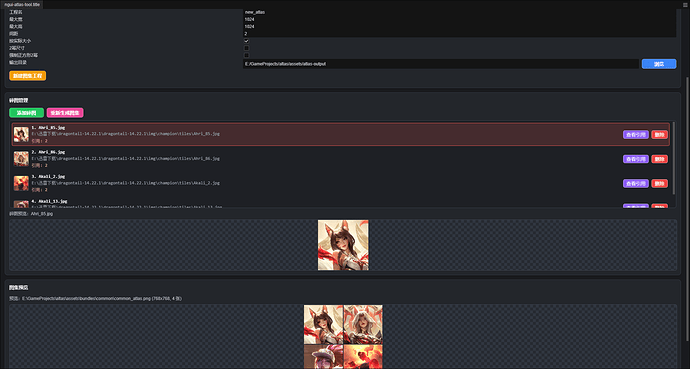Click the file name 2. Ahri_86.jpg

point(48,152)
